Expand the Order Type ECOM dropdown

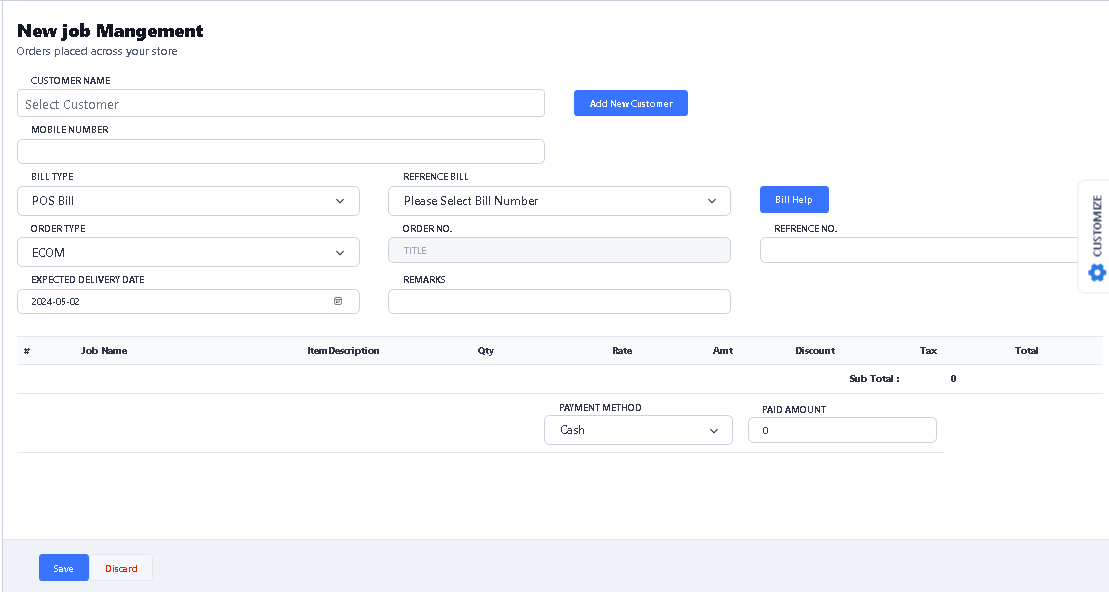[x=188, y=253]
